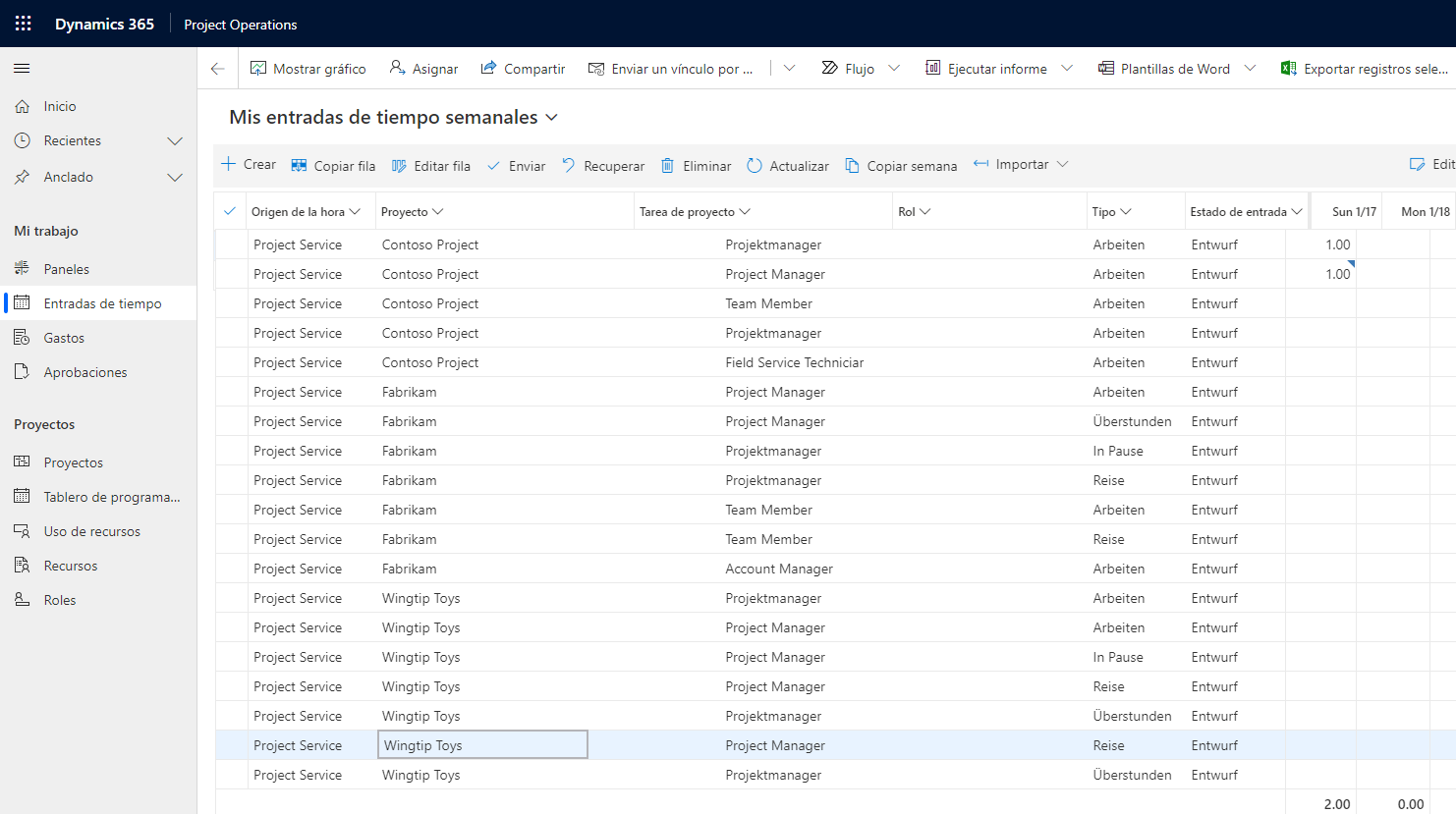Click the 2.00 Sunday total value
This screenshot has height=814, width=1456.
click(1337, 803)
